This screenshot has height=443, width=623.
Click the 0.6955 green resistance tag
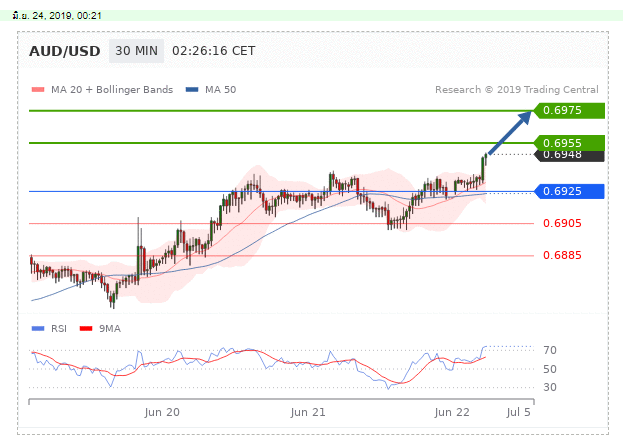pos(569,143)
